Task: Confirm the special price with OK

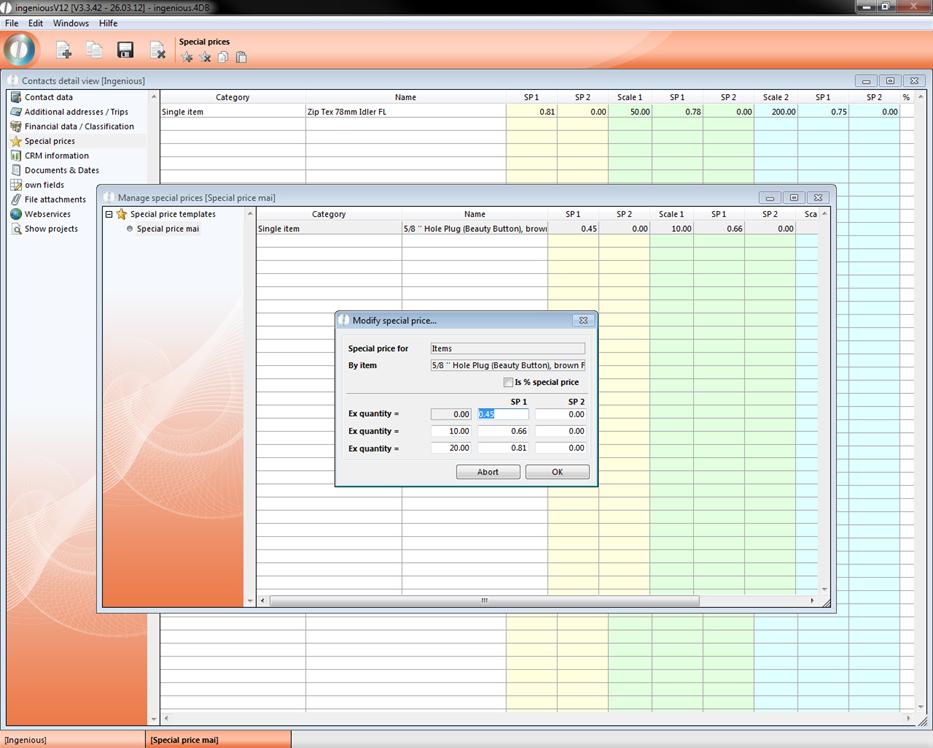Action: [557, 472]
